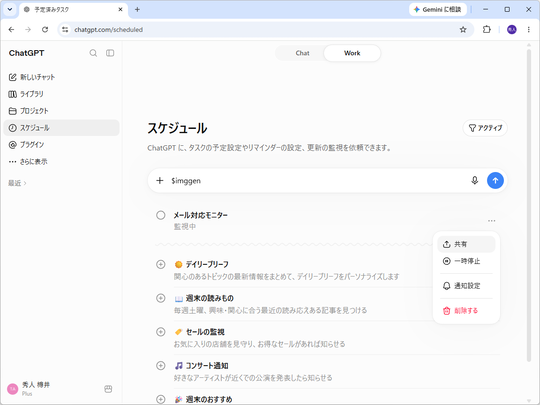Click the plus attach icon in prompt box
Screen dimensions: 540x405
[159, 180]
